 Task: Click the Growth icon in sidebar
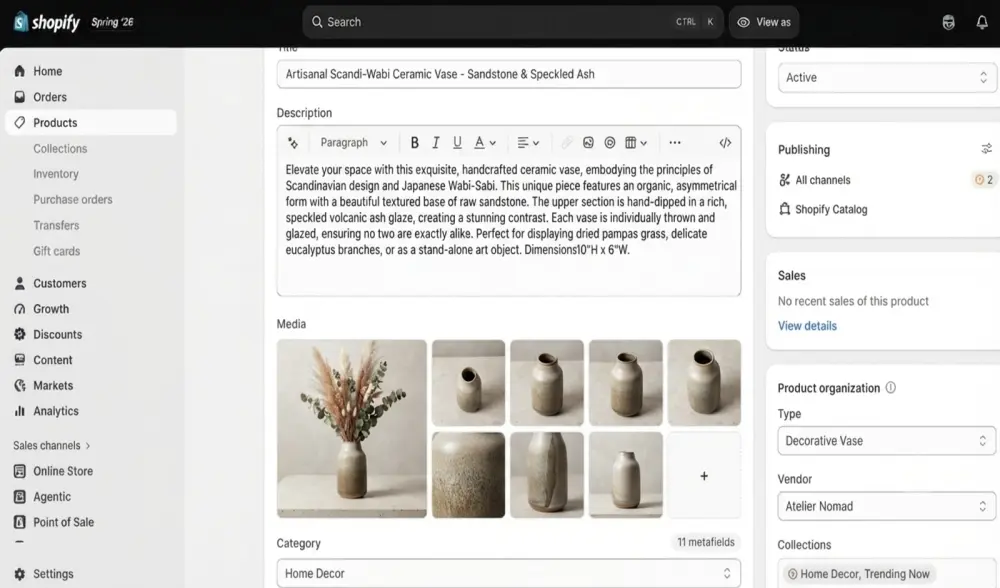(20, 309)
